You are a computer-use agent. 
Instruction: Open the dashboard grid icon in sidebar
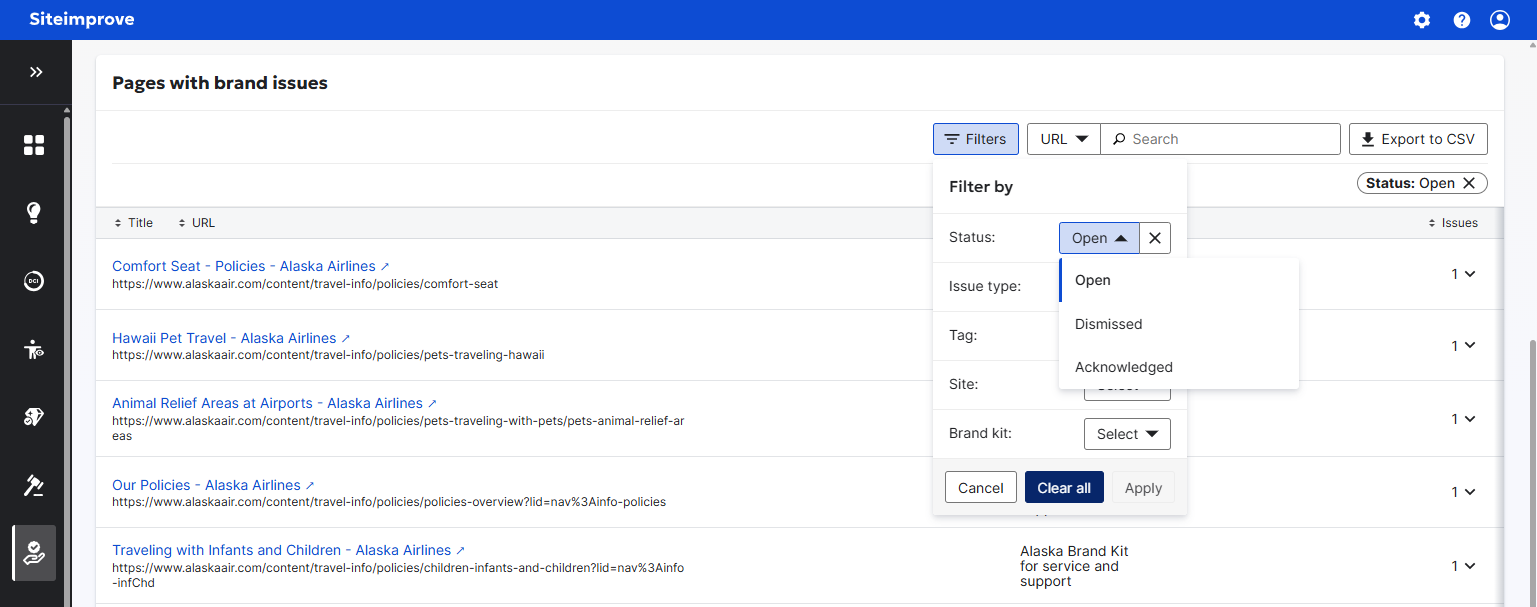coord(34,145)
